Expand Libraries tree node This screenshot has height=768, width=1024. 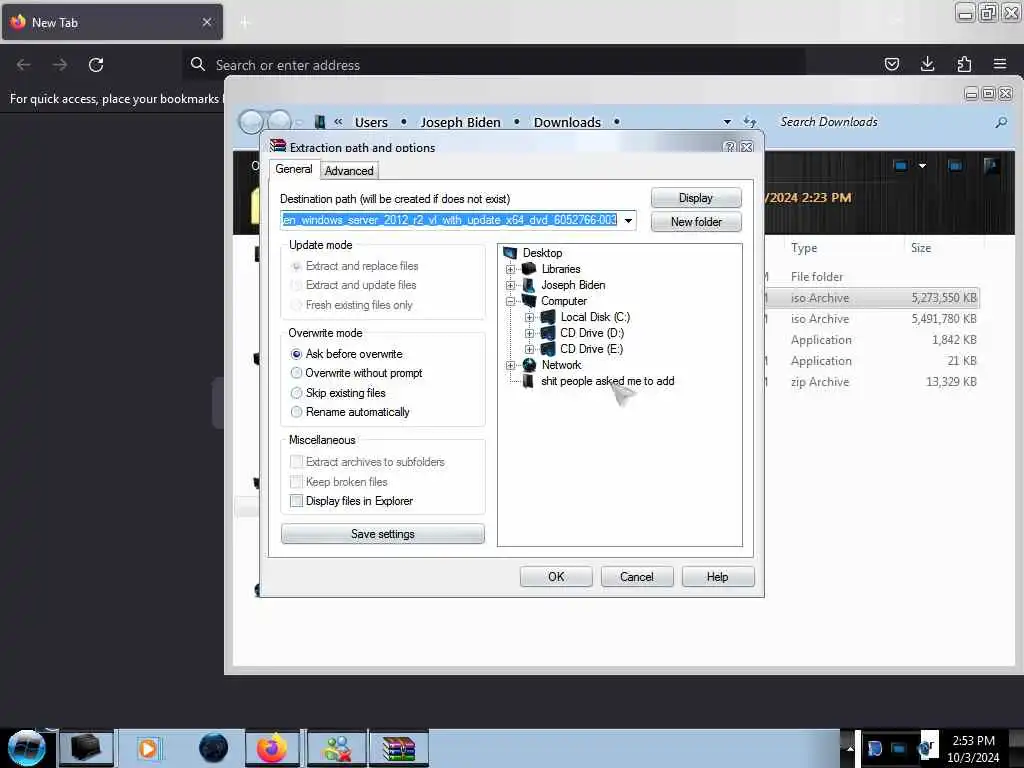tap(511, 269)
